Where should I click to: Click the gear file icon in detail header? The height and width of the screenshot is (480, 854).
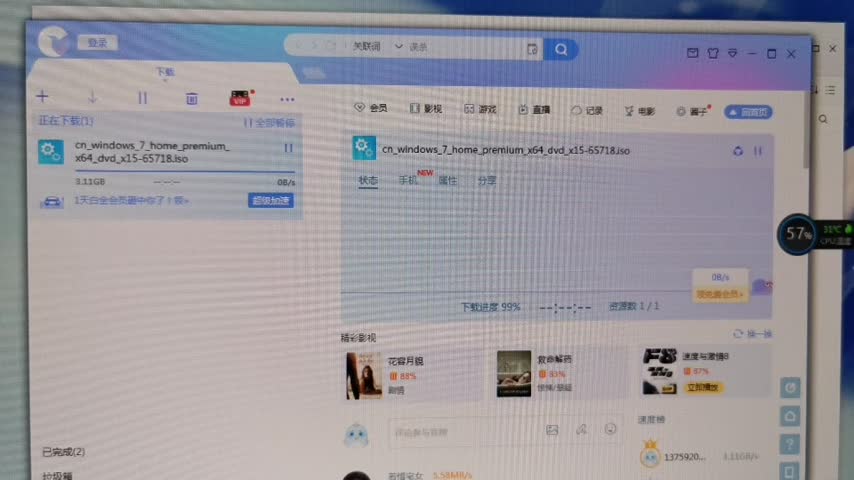[364, 148]
